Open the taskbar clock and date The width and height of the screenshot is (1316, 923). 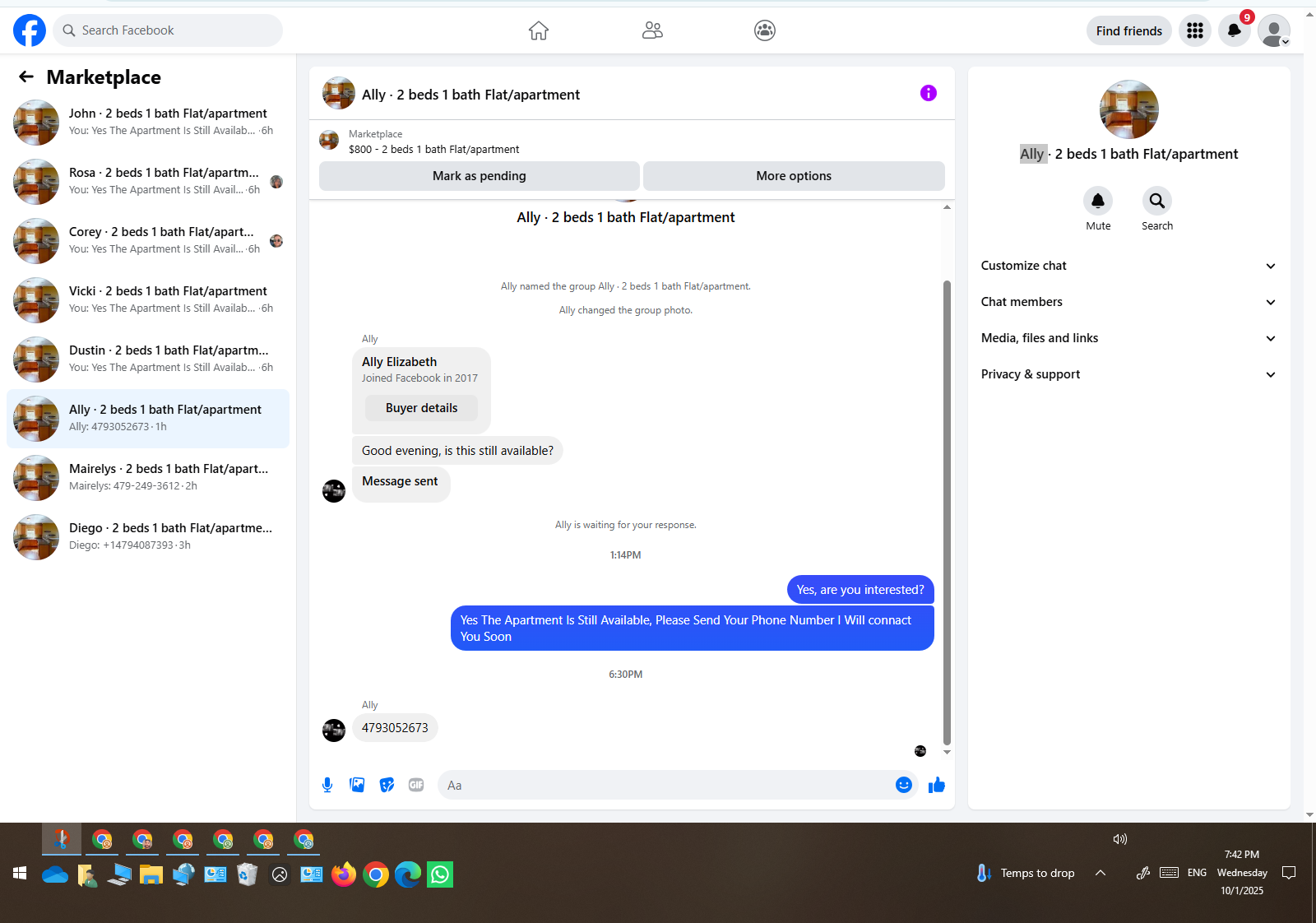pos(1242,873)
